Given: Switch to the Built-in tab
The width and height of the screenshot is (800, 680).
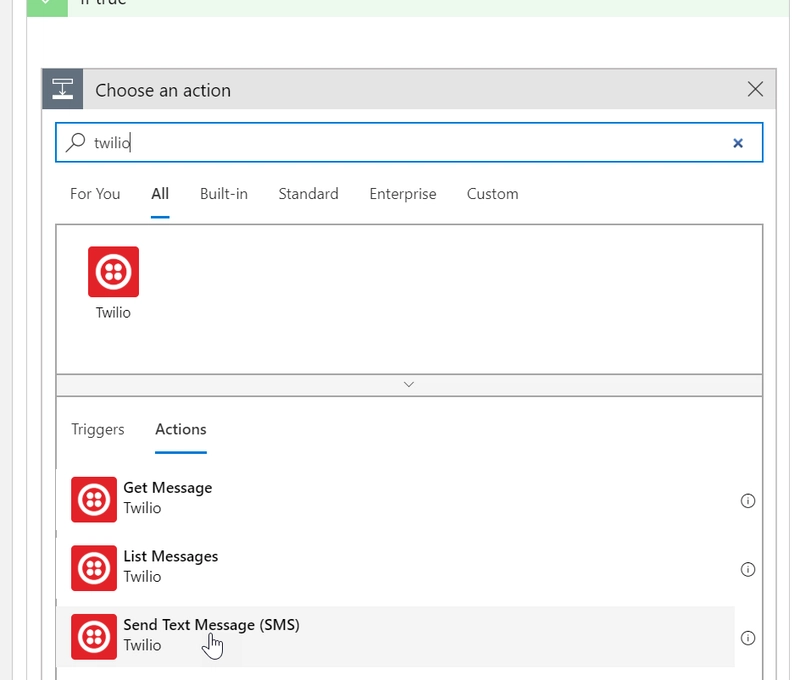Looking at the screenshot, I should point(222,194).
